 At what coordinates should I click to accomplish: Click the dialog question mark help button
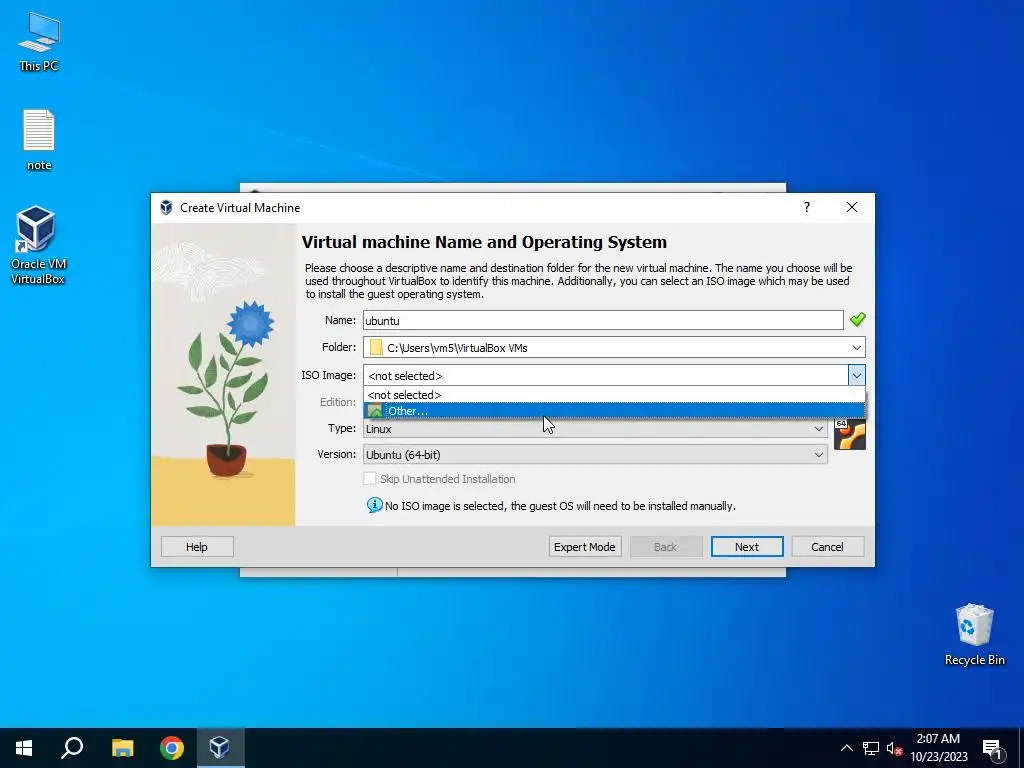[807, 207]
